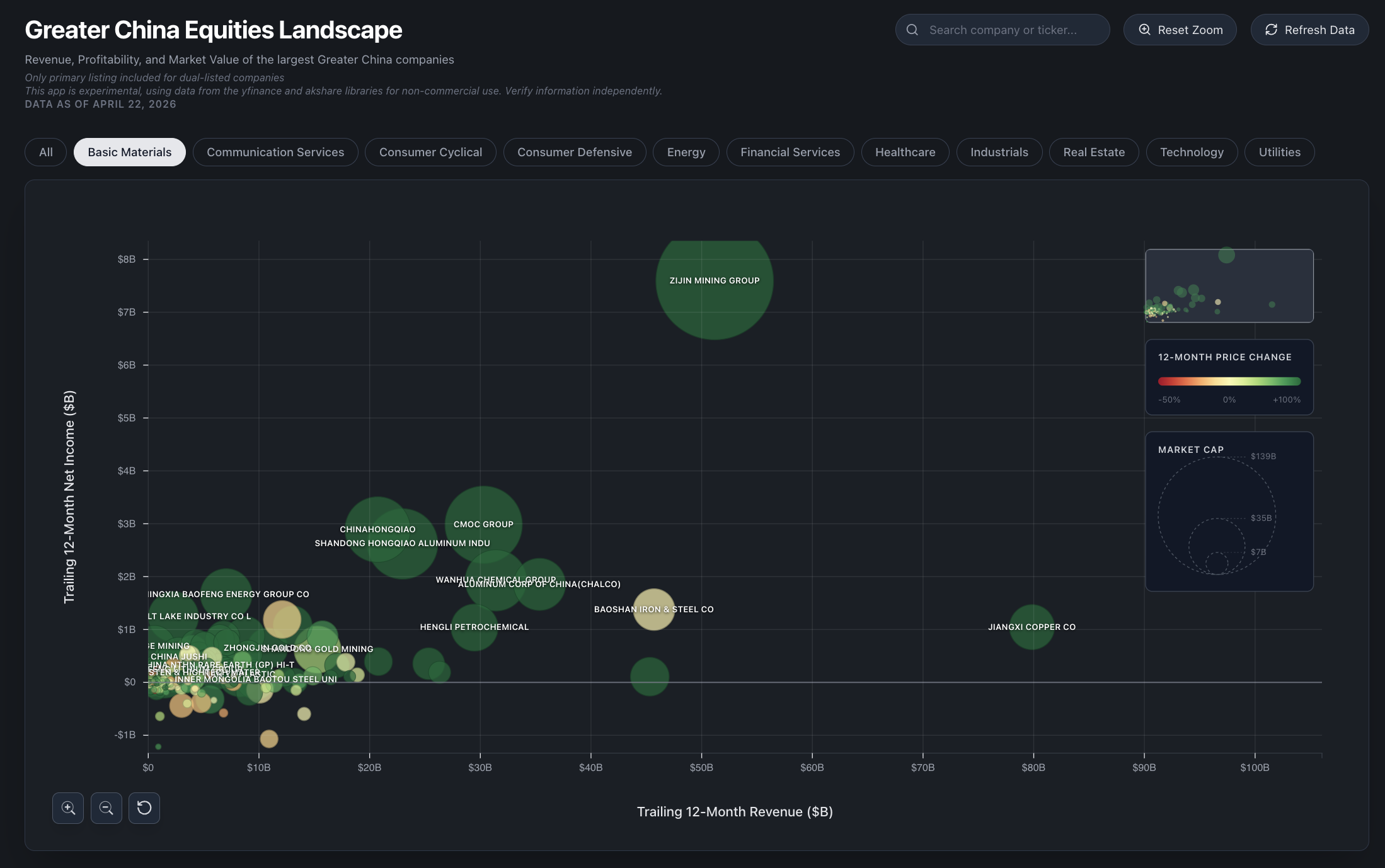1385x868 pixels.
Task: Select the Consumer Cyclical sector filter
Action: click(430, 152)
